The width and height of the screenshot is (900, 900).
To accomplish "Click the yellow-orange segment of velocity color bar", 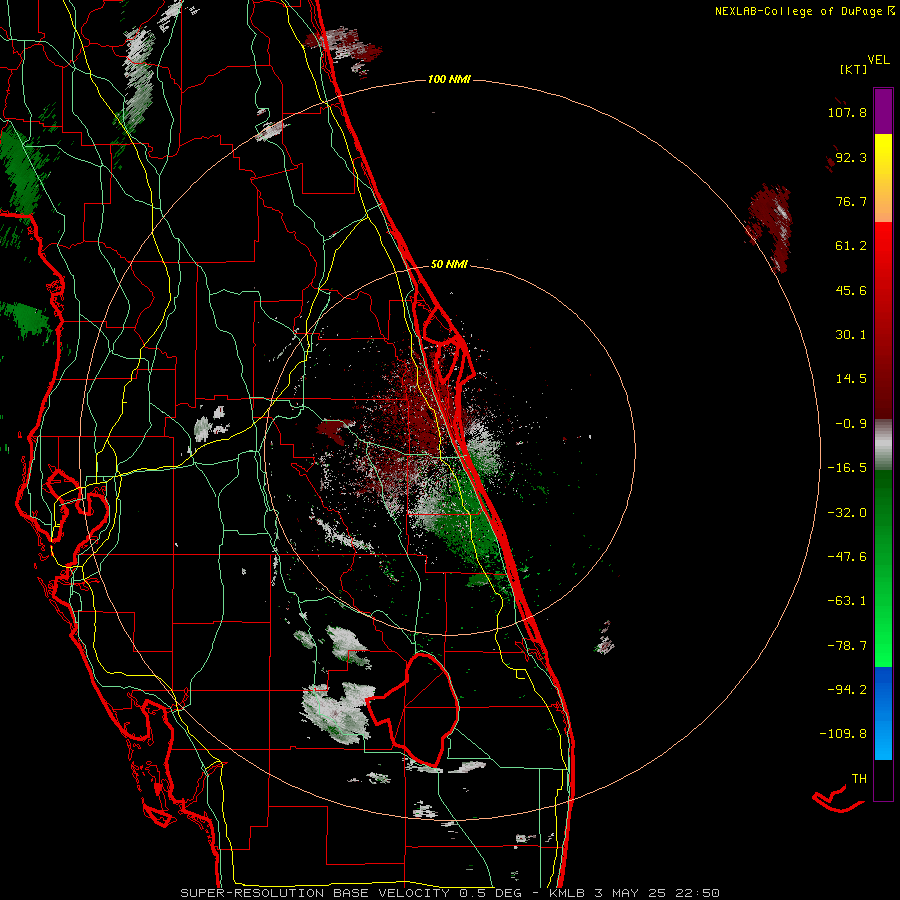I will [883, 178].
